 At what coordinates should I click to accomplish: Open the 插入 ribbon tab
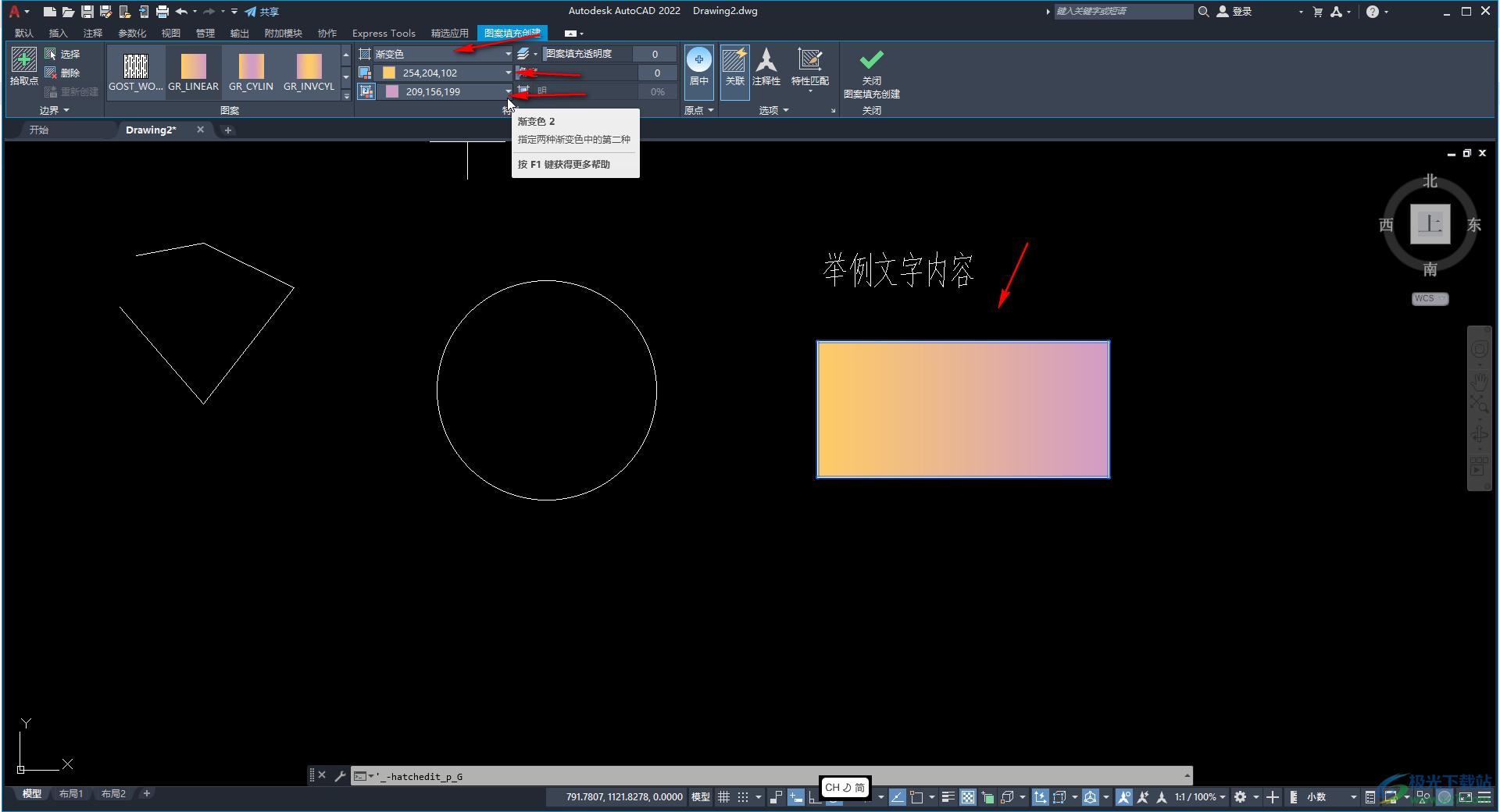(59, 34)
